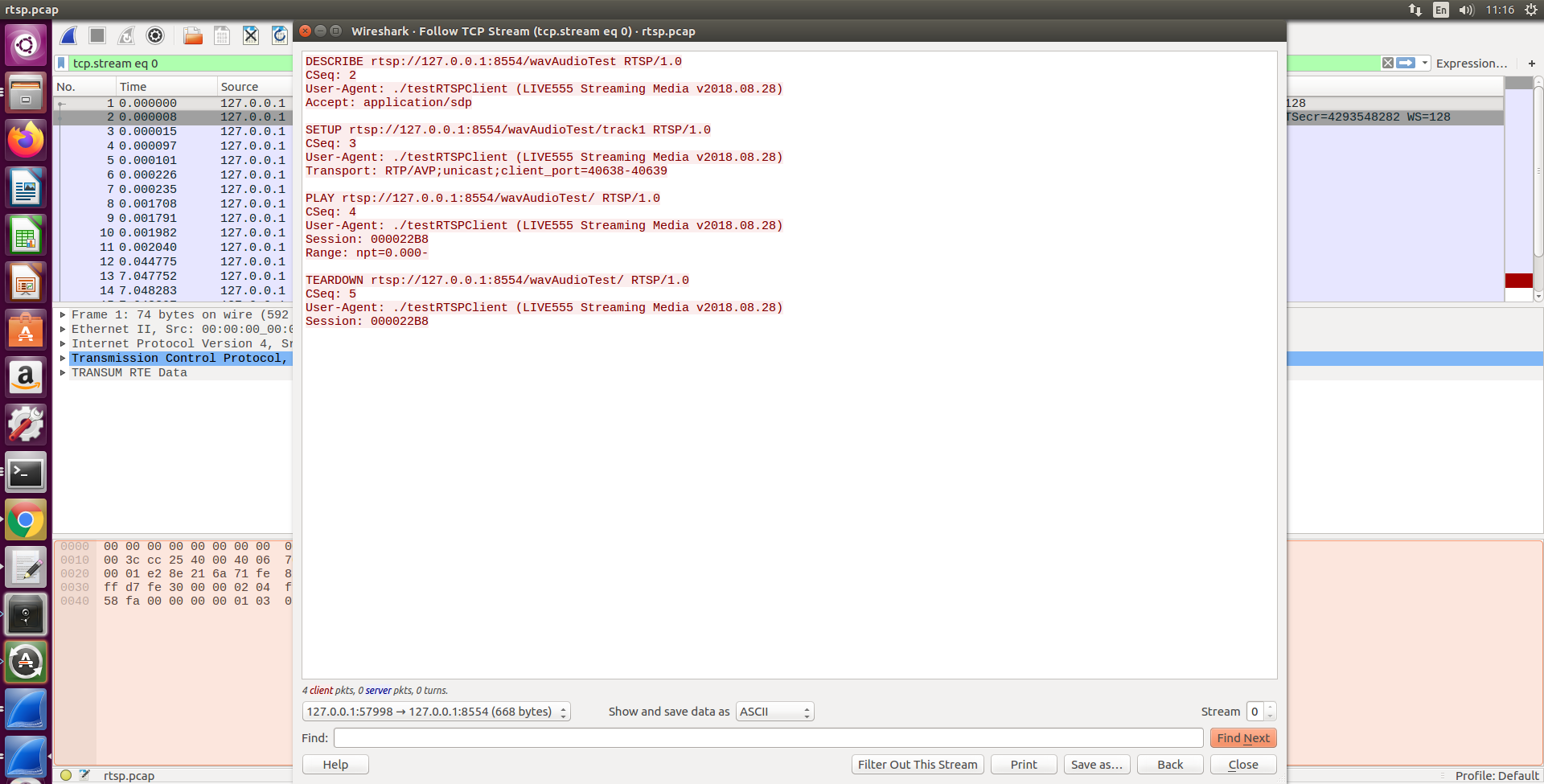The image size is (1544, 784).
Task: Apply display filter with blue arrow icon
Action: [1406, 63]
